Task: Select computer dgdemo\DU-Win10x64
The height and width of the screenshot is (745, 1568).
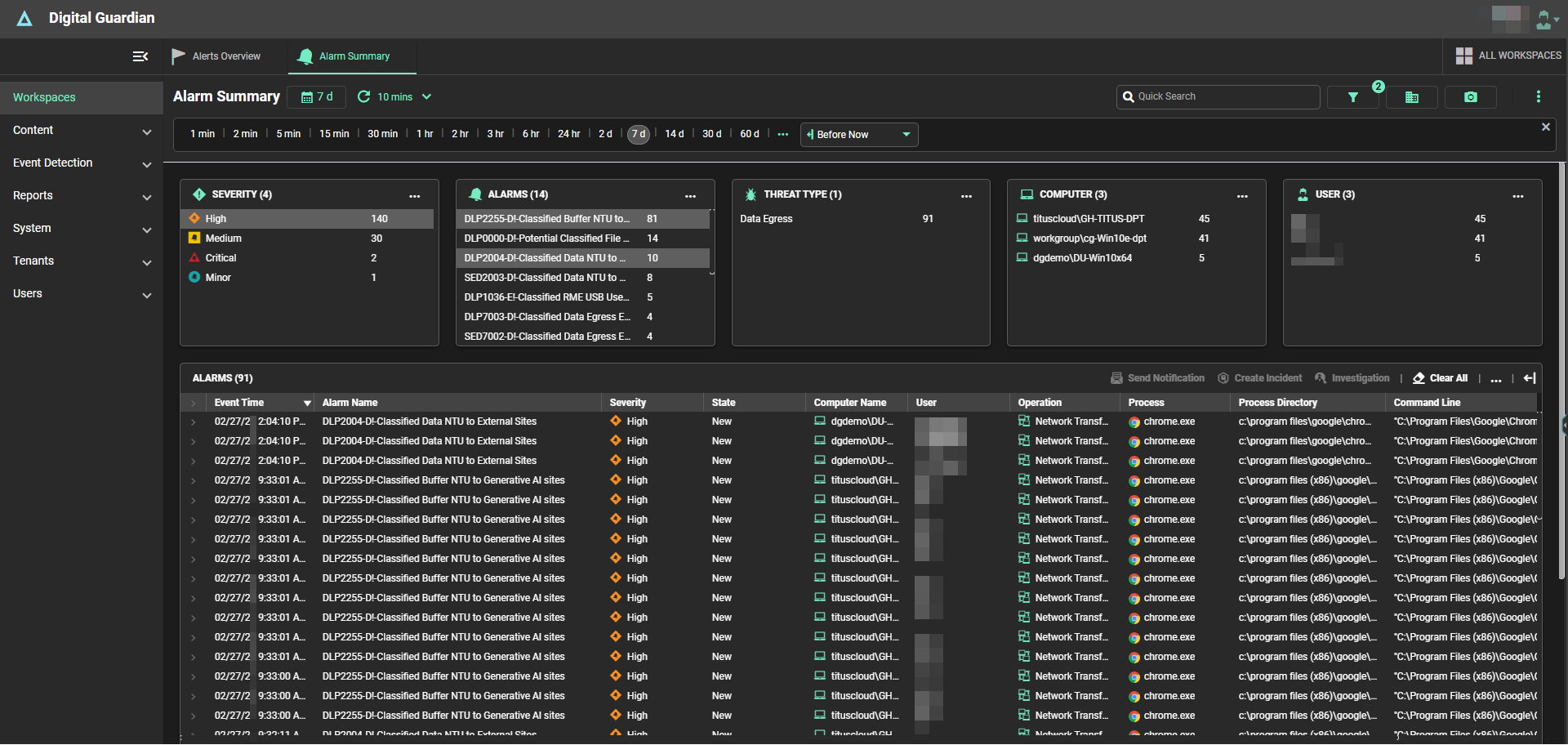Action: point(1135,258)
